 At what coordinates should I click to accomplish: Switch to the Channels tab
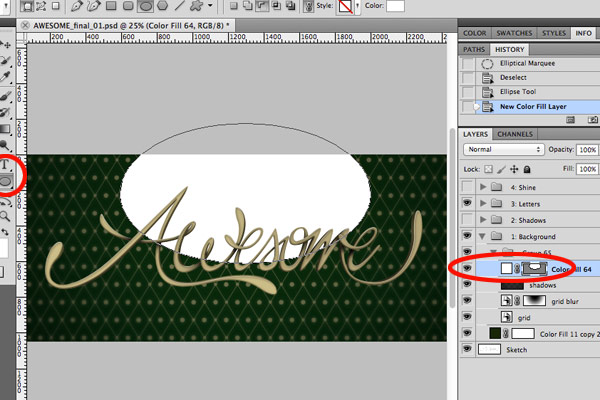515,134
